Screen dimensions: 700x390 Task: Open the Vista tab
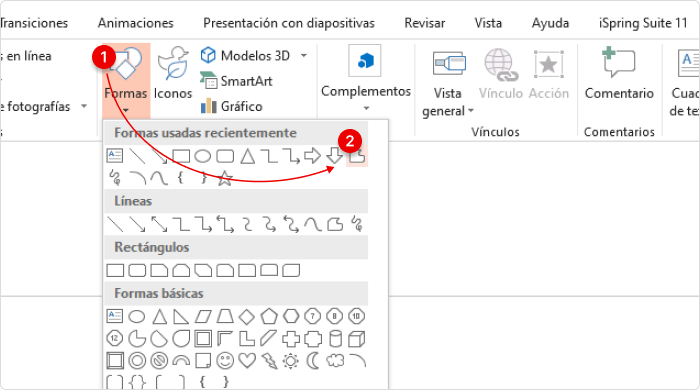(488, 23)
